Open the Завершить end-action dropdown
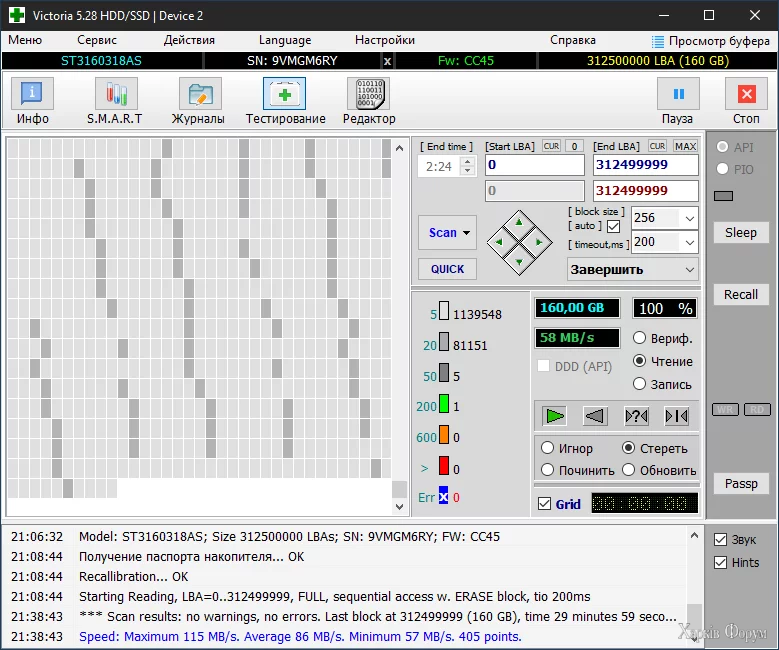The height and width of the screenshot is (650, 779). (x=688, y=269)
